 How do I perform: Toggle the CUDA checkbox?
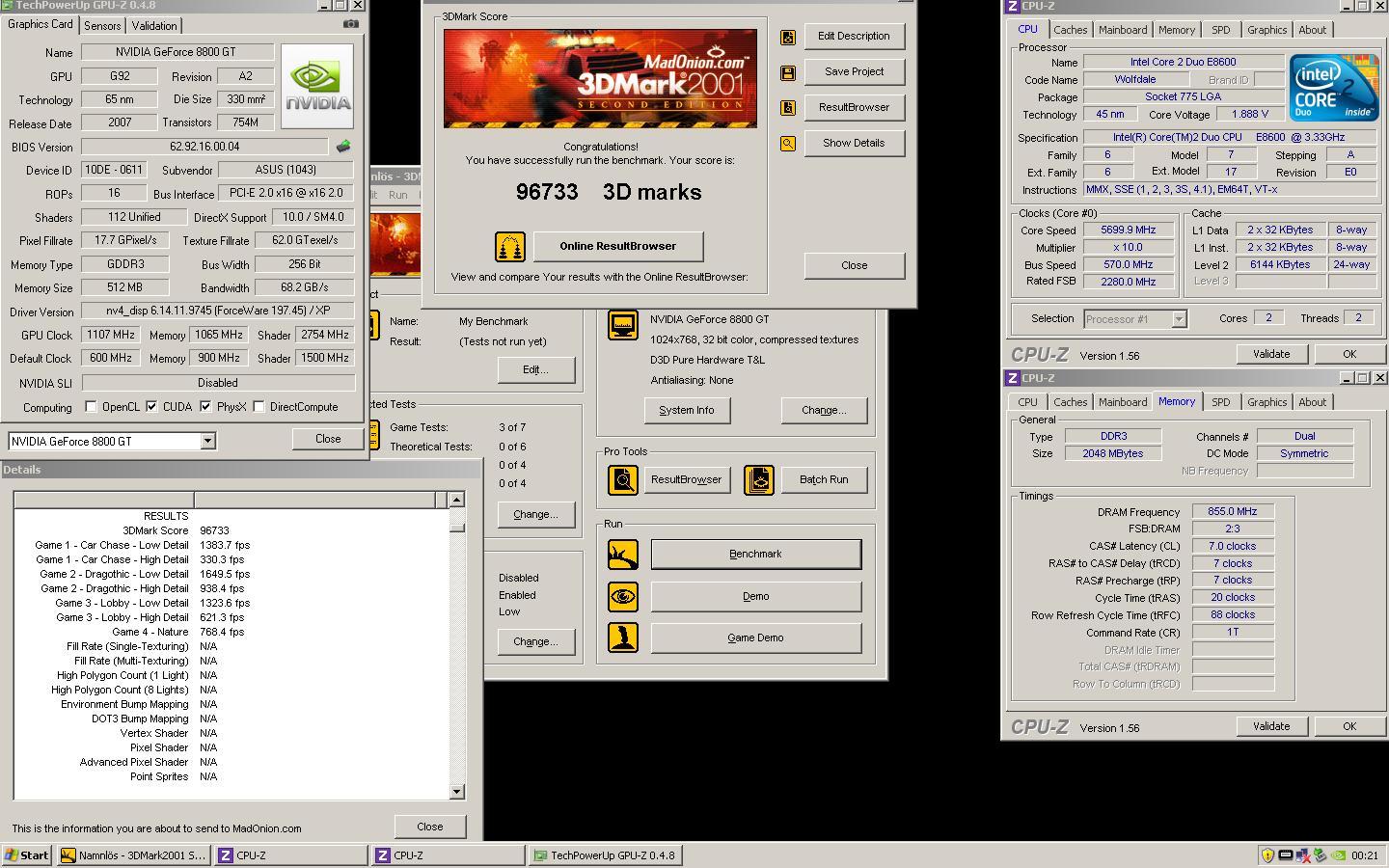click(x=151, y=407)
